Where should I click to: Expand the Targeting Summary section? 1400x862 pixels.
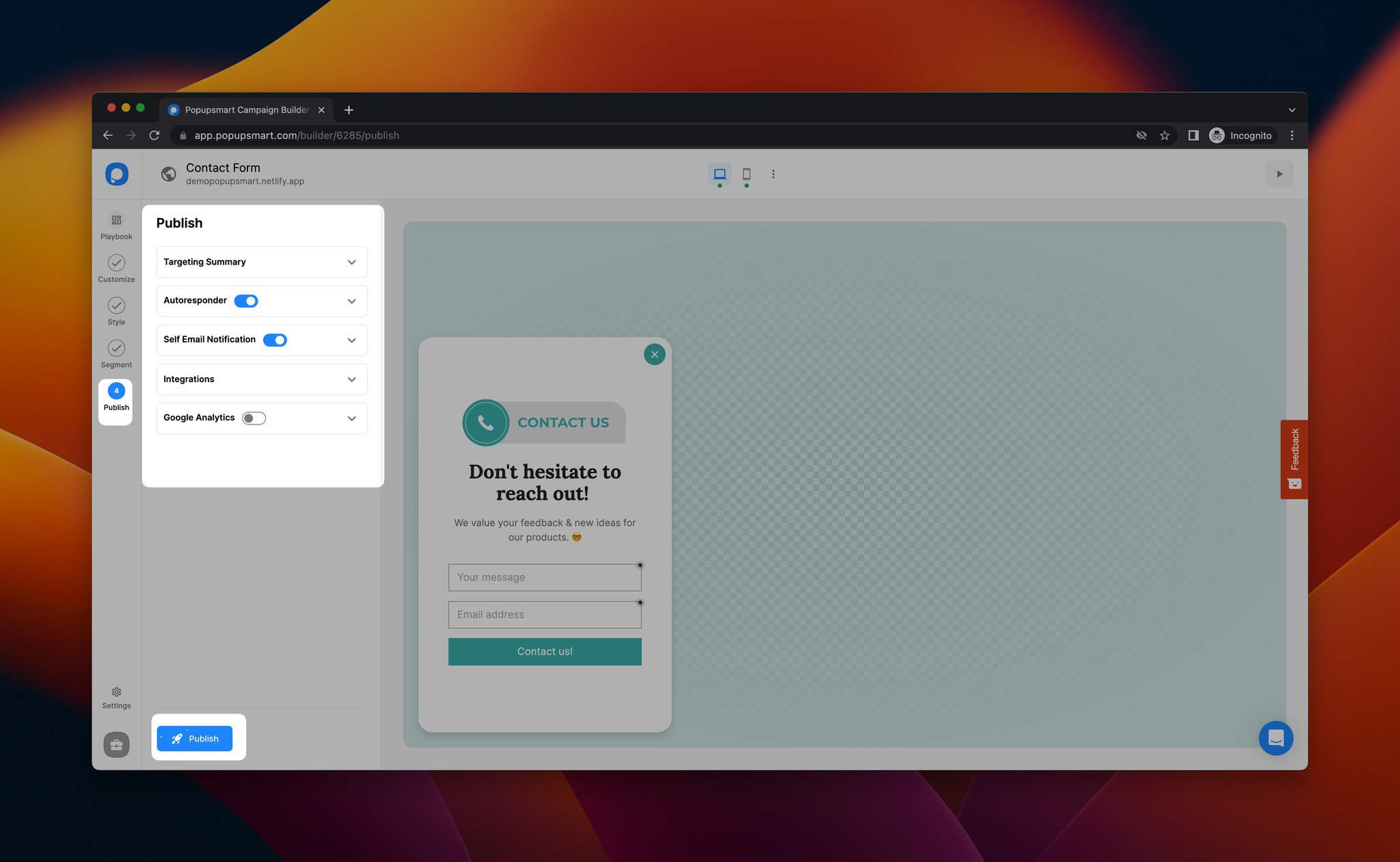351,261
